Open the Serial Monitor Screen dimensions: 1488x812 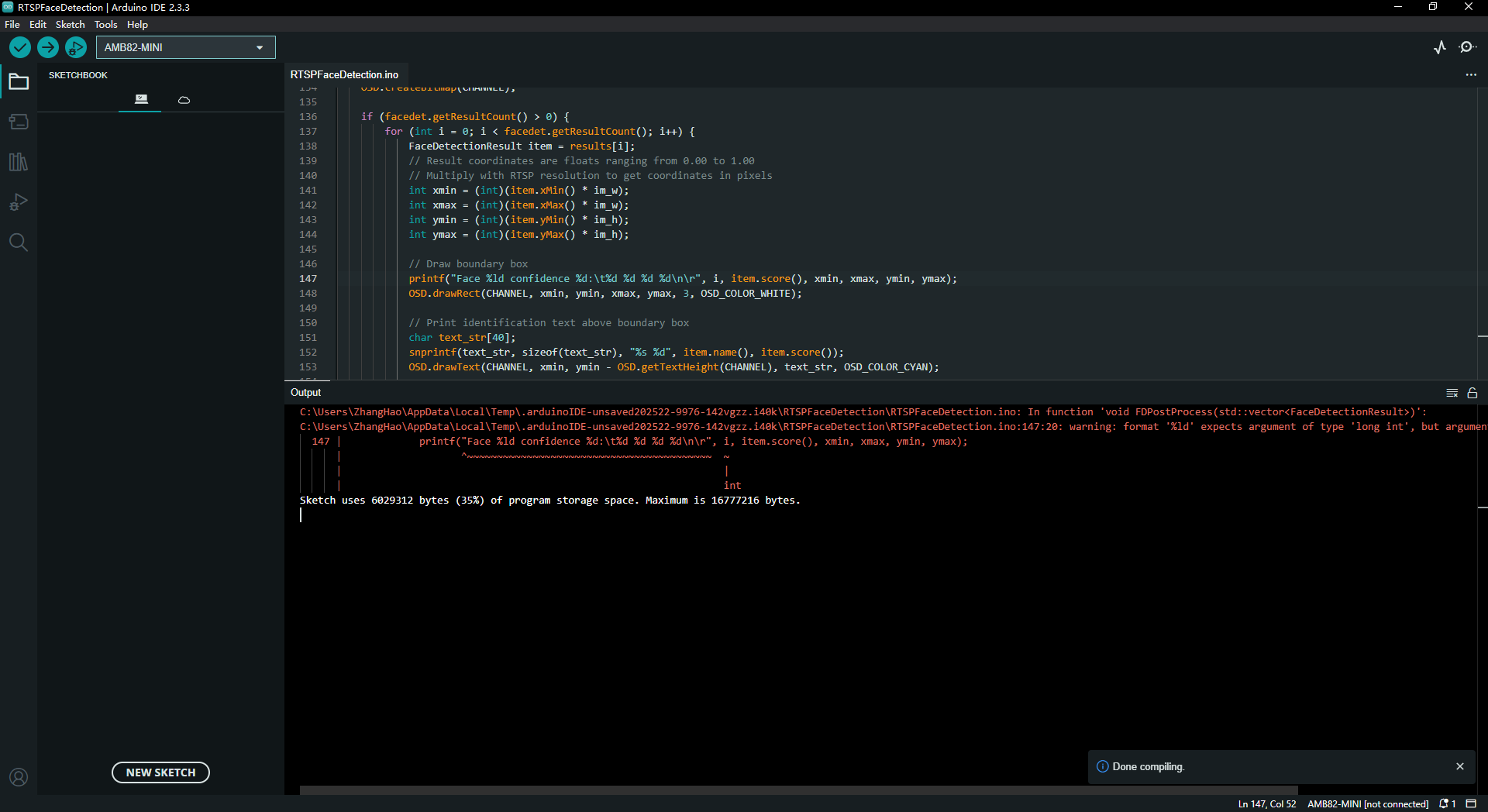1467,47
